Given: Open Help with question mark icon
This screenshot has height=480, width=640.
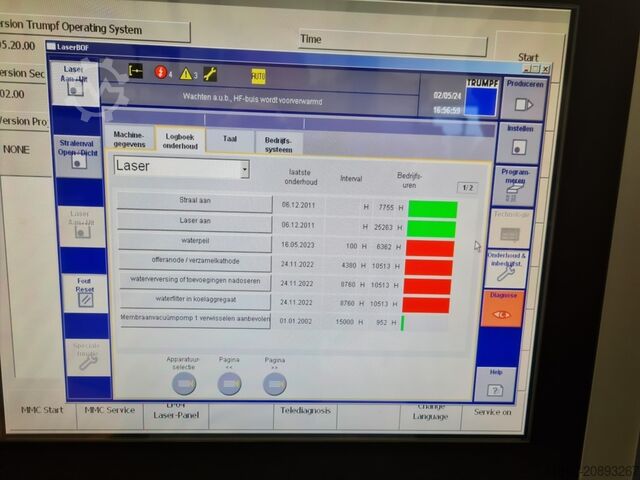Looking at the screenshot, I should point(495,384).
